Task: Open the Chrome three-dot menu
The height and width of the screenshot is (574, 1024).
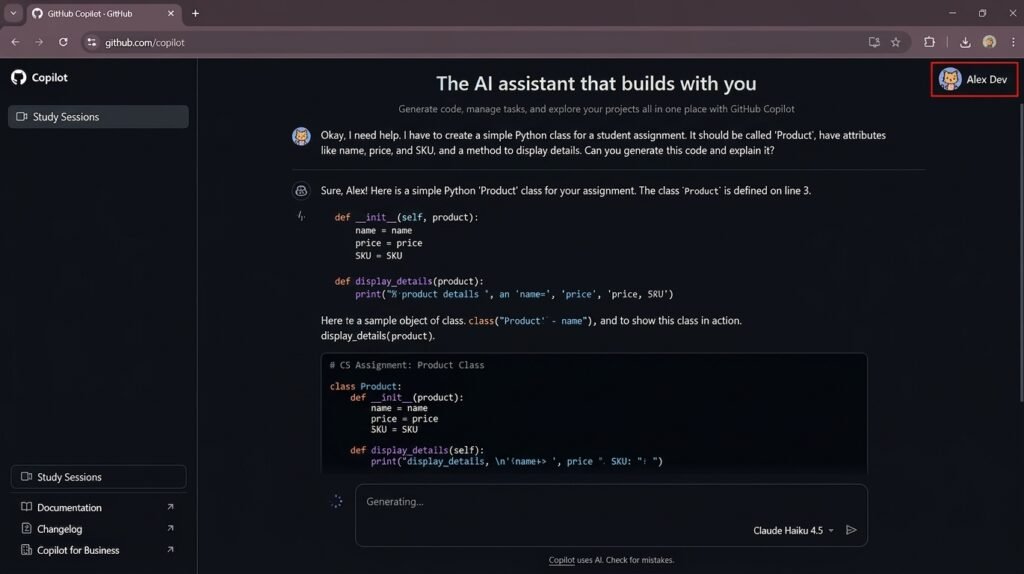Action: coord(1013,42)
